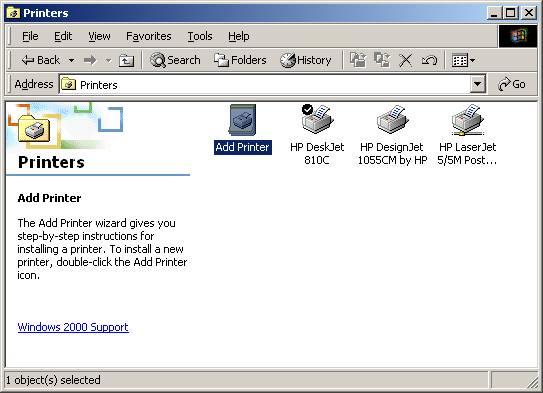
Task: Click the Delete X toolbar icon
Action: click(x=405, y=61)
